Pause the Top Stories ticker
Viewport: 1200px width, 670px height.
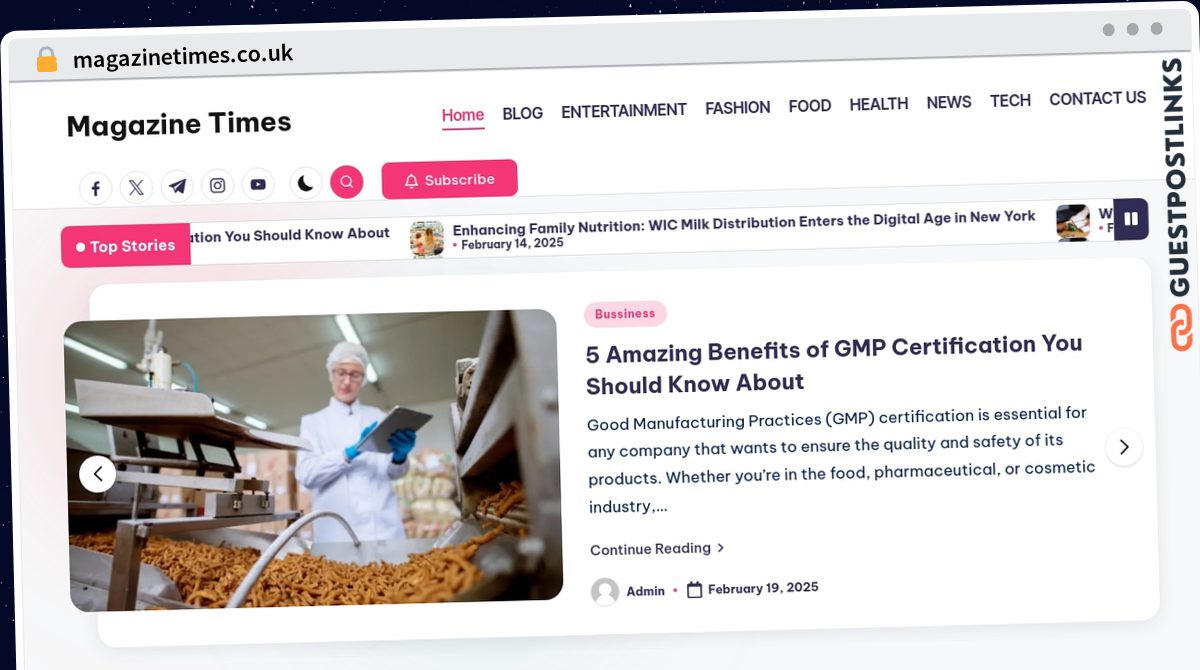1131,219
